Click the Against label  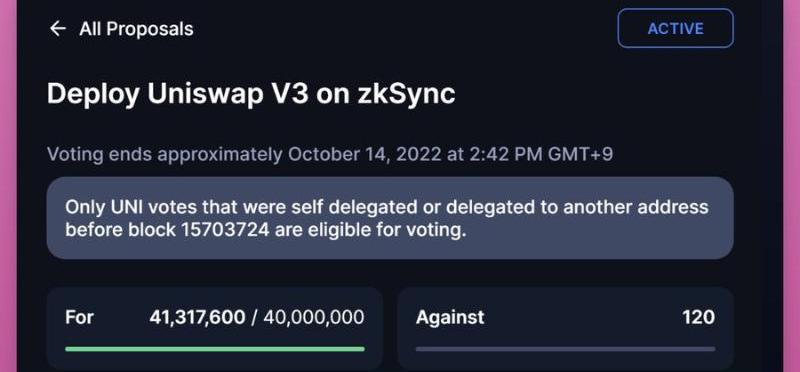pyautogui.click(x=450, y=317)
